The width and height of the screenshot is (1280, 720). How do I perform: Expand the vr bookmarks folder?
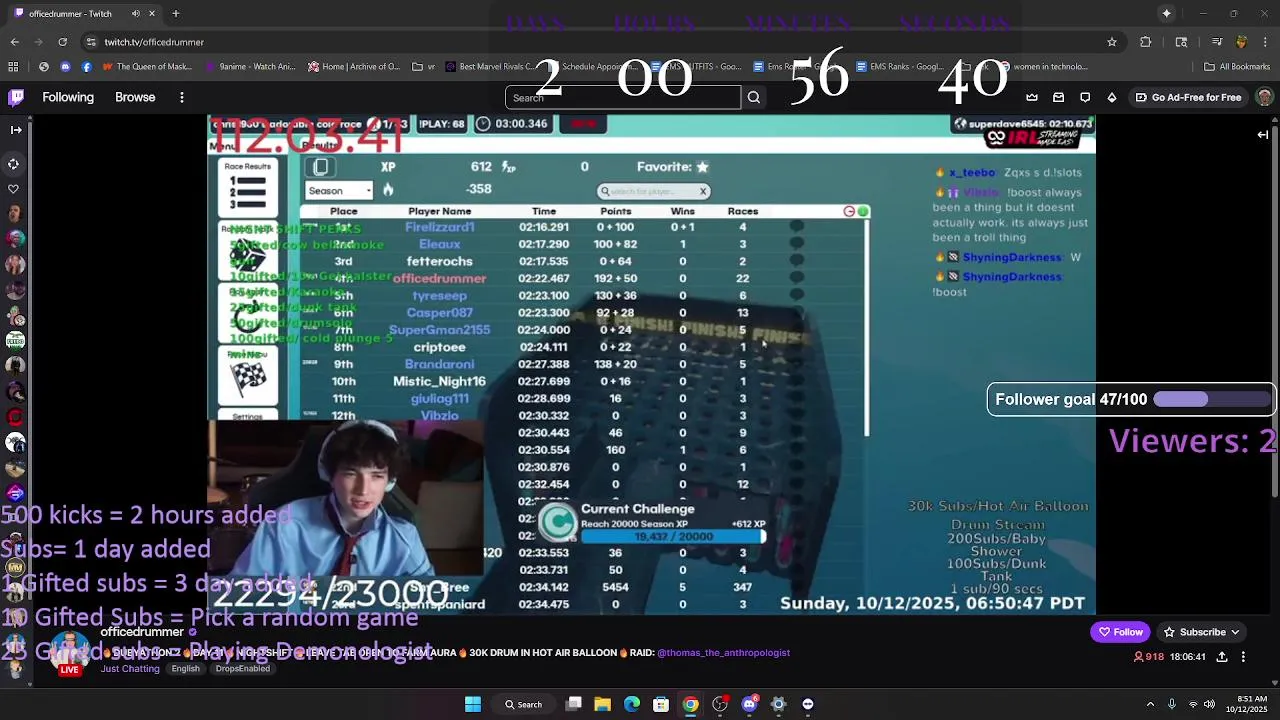[424, 67]
